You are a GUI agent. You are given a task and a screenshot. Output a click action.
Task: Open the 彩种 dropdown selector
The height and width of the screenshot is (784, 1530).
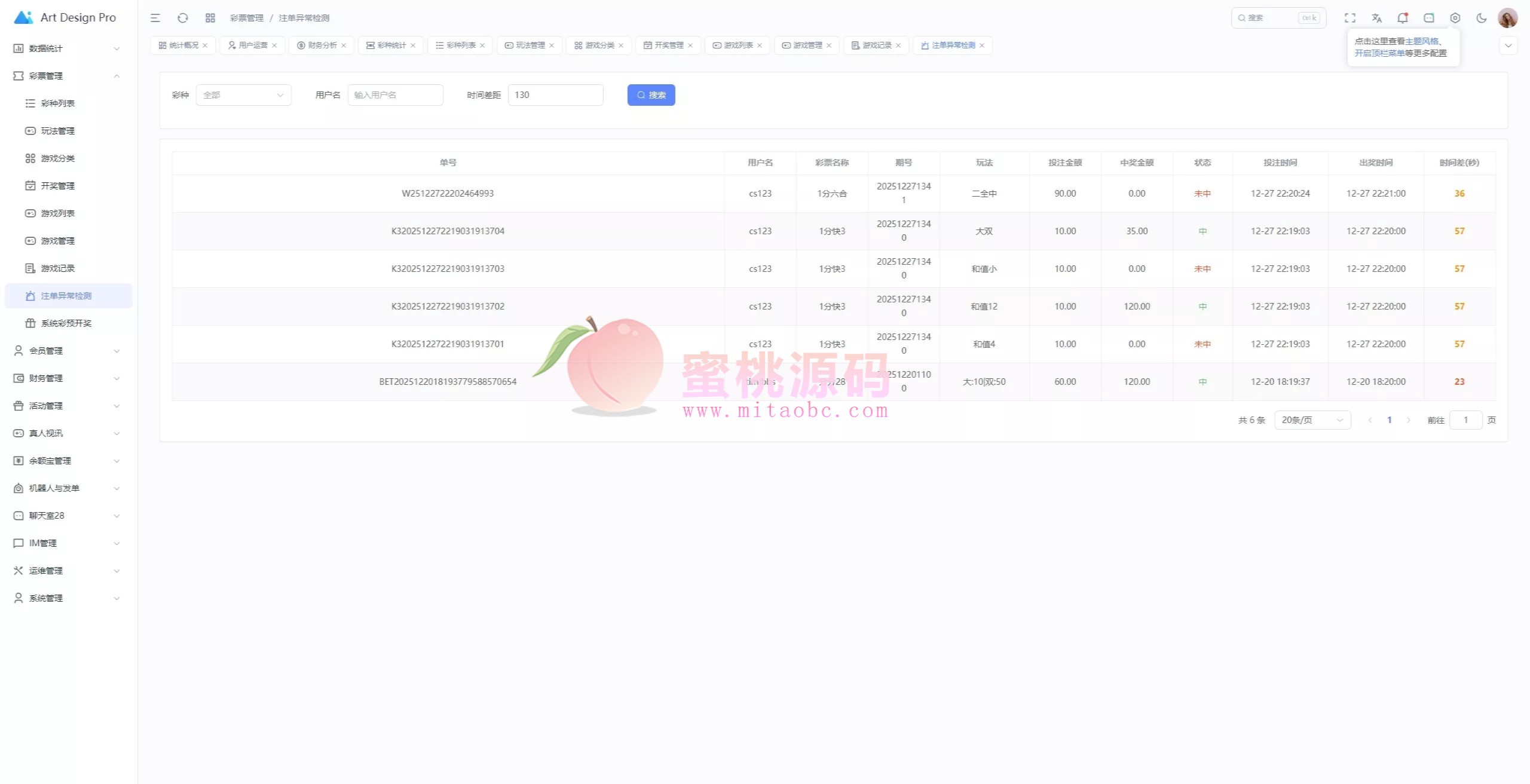243,95
